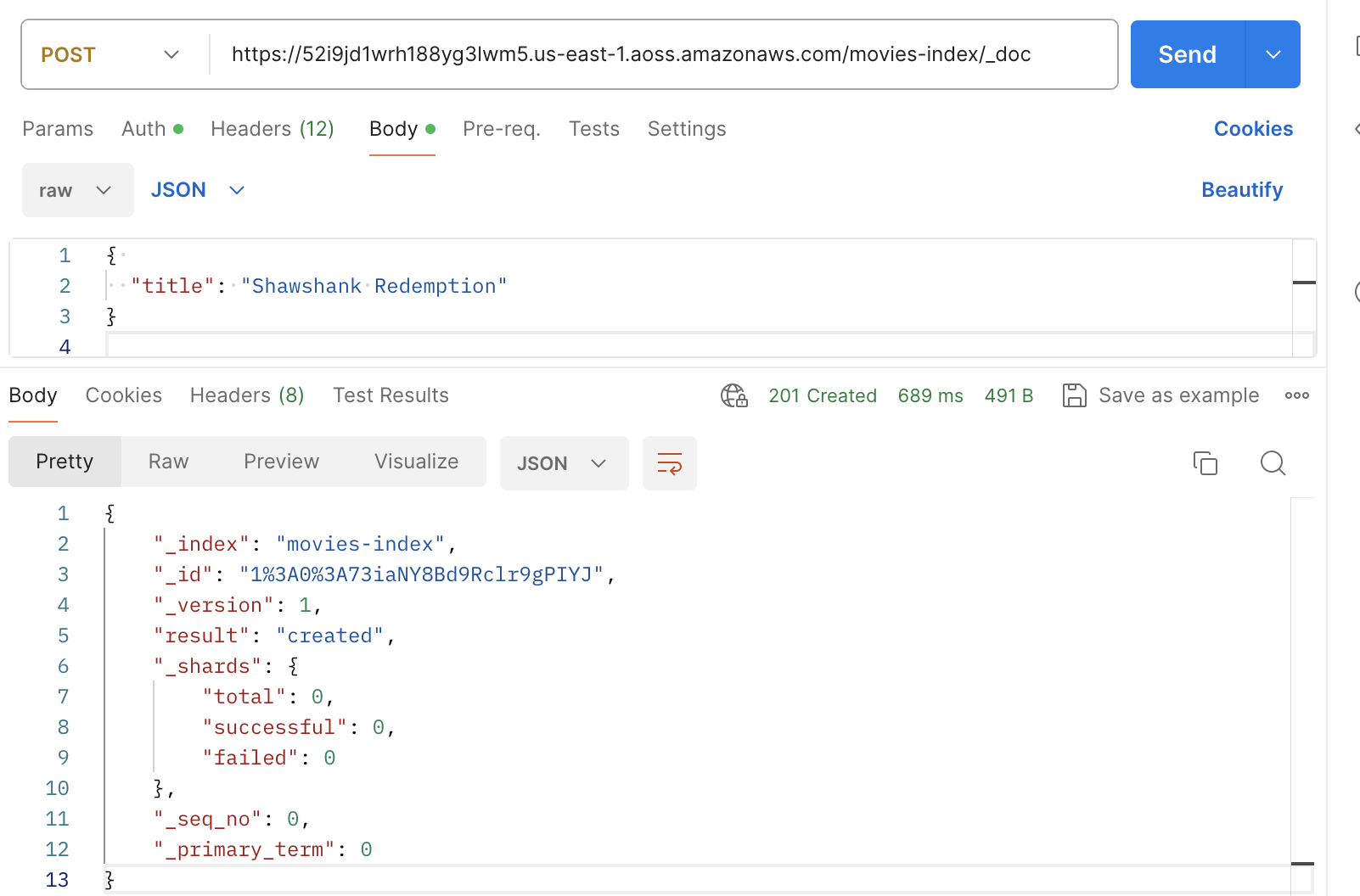
Task: Toggle line wrapping in the response viewer
Action: [669, 463]
